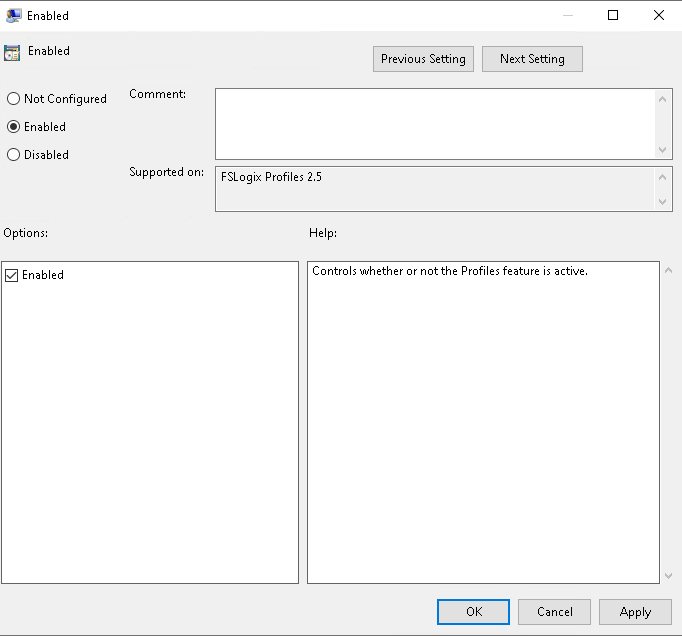Screen dimensions: 682x636
Task: Click the Help pane scroll down arrow
Action: tap(669, 576)
